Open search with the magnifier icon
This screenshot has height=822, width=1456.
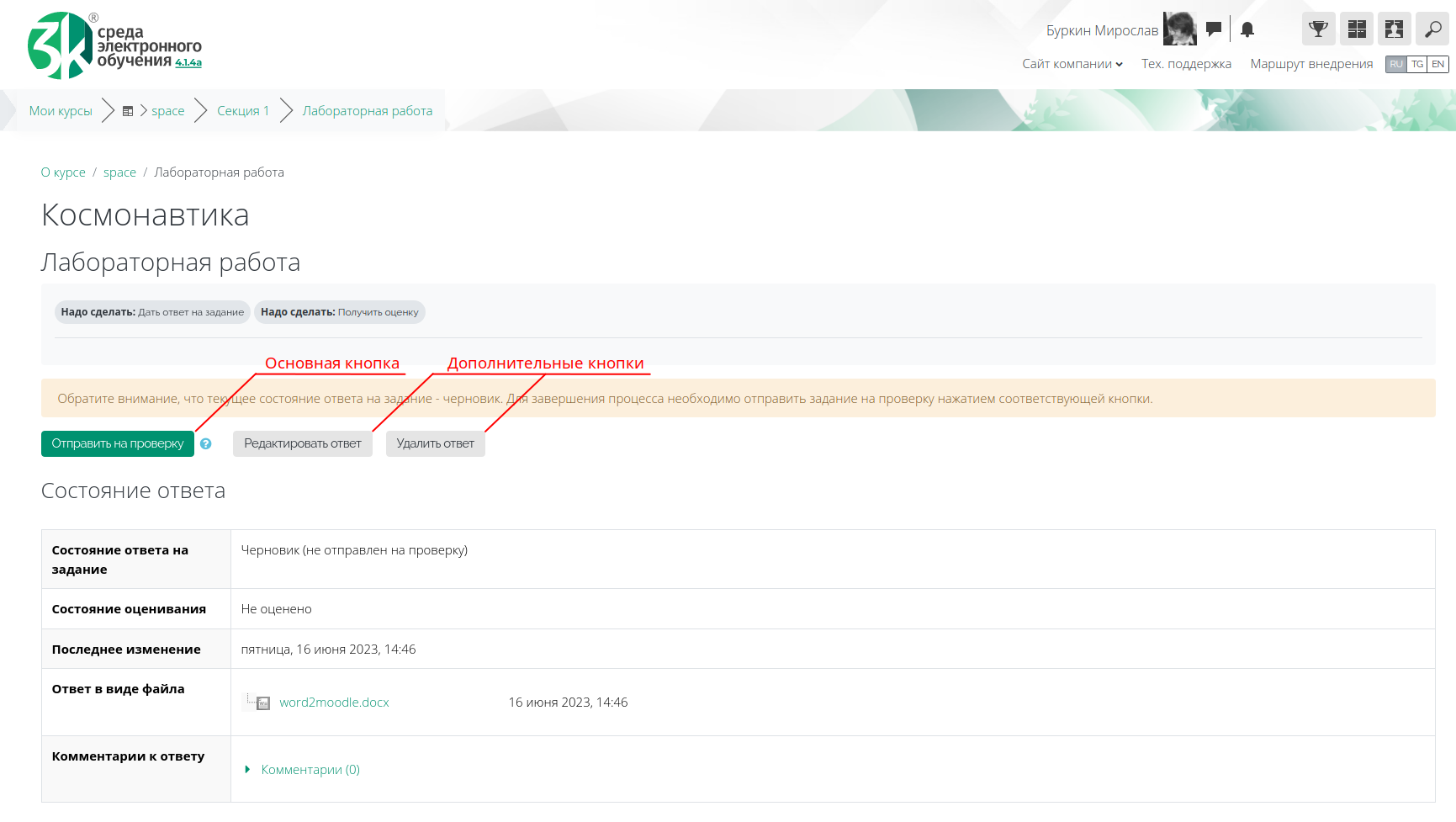(1432, 29)
